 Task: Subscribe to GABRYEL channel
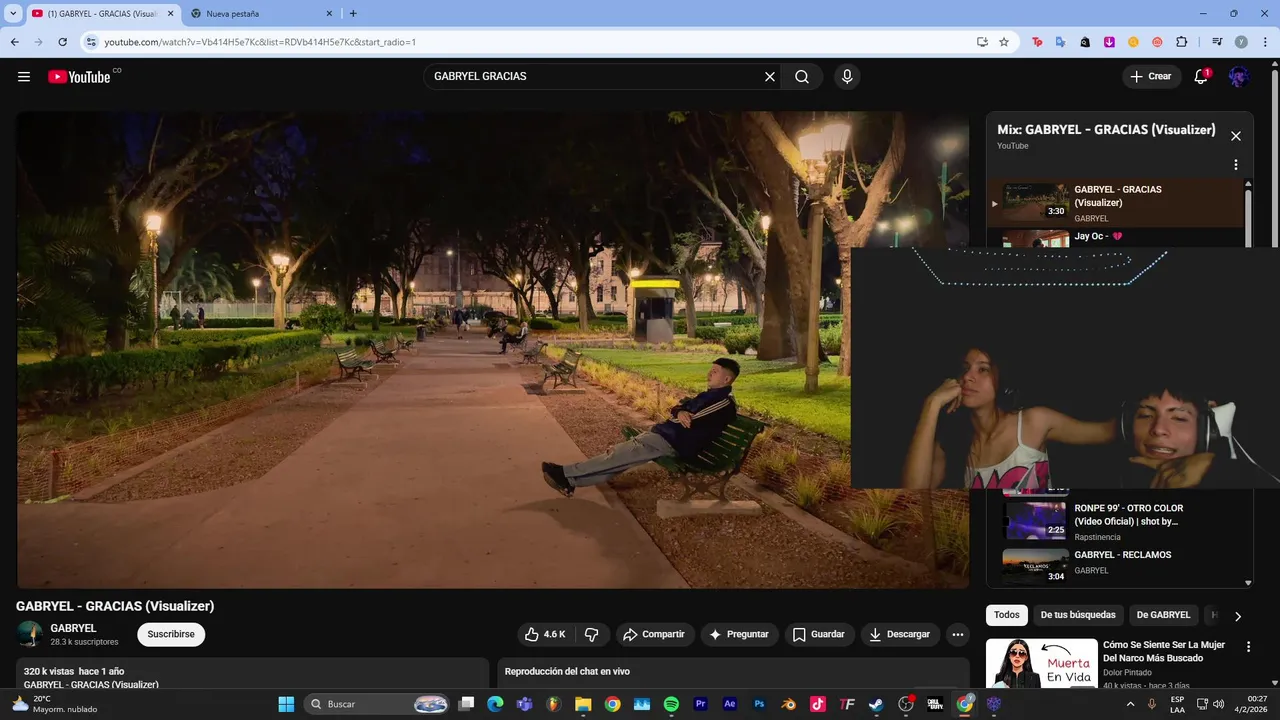[x=171, y=634]
